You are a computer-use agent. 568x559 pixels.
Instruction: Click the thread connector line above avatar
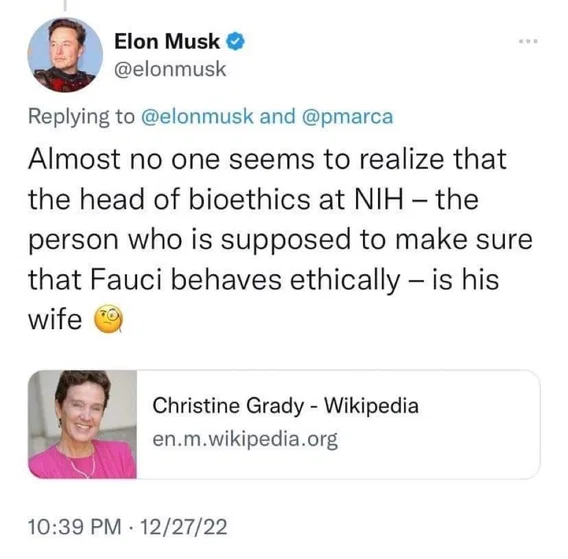[65, 5]
